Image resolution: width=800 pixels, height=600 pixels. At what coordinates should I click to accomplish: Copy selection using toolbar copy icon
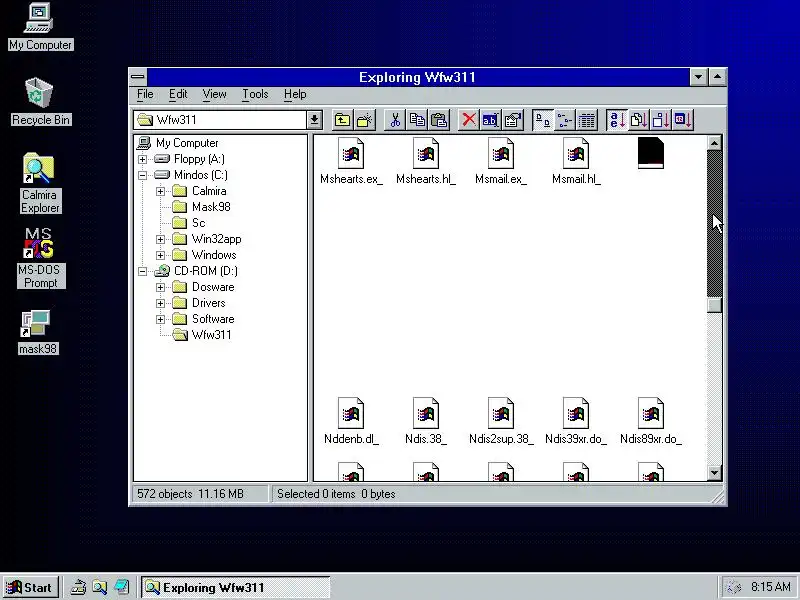pyautogui.click(x=417, y=120)
